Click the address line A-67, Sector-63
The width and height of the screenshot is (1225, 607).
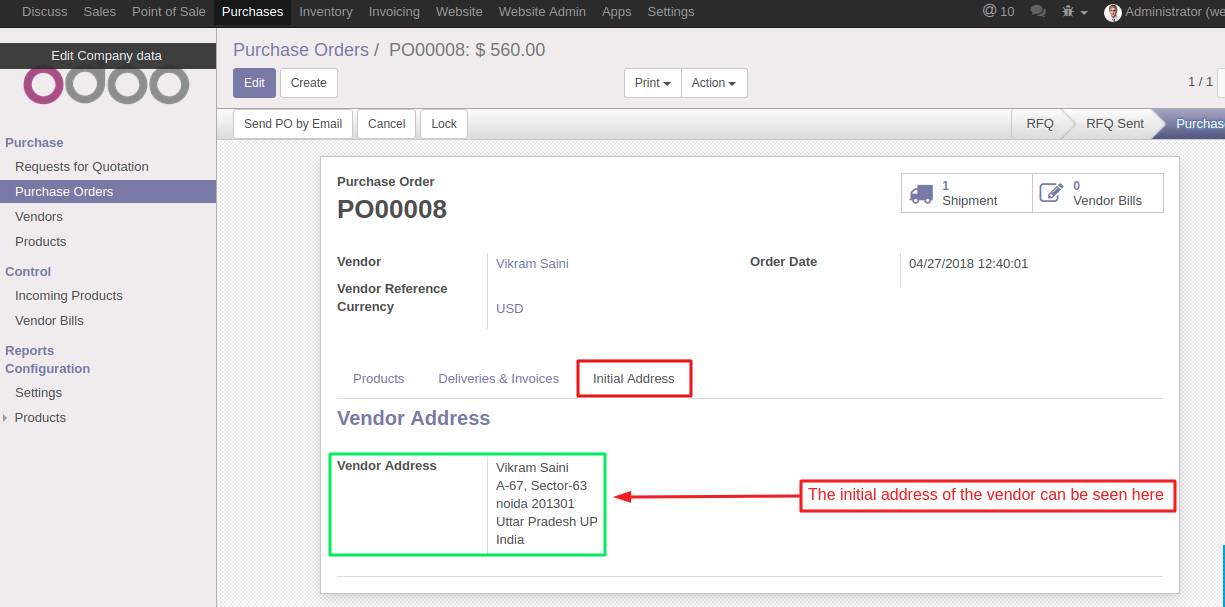(x=541, y=486)
